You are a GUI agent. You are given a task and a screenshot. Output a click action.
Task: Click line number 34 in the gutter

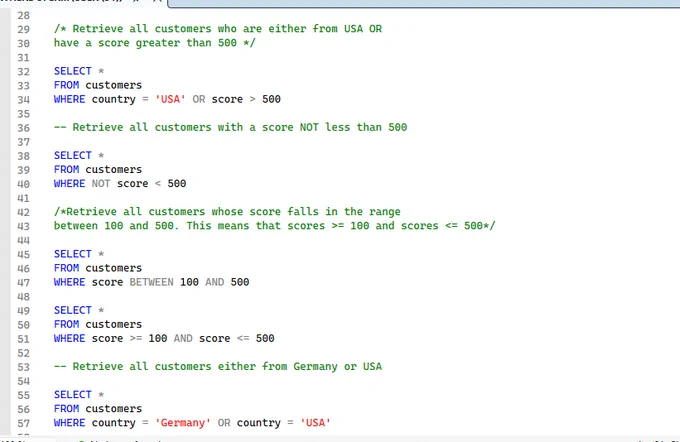coord(23,100)
